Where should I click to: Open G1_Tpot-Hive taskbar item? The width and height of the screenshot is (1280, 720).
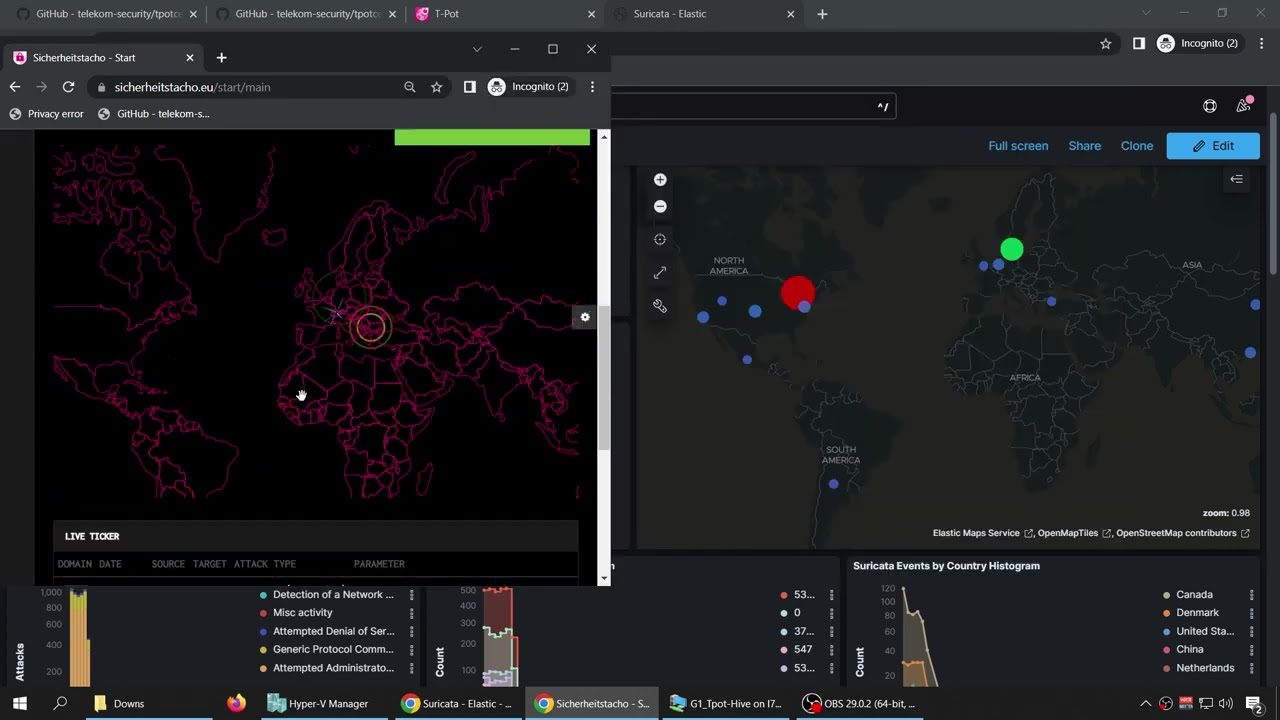[x=728, y=703]
